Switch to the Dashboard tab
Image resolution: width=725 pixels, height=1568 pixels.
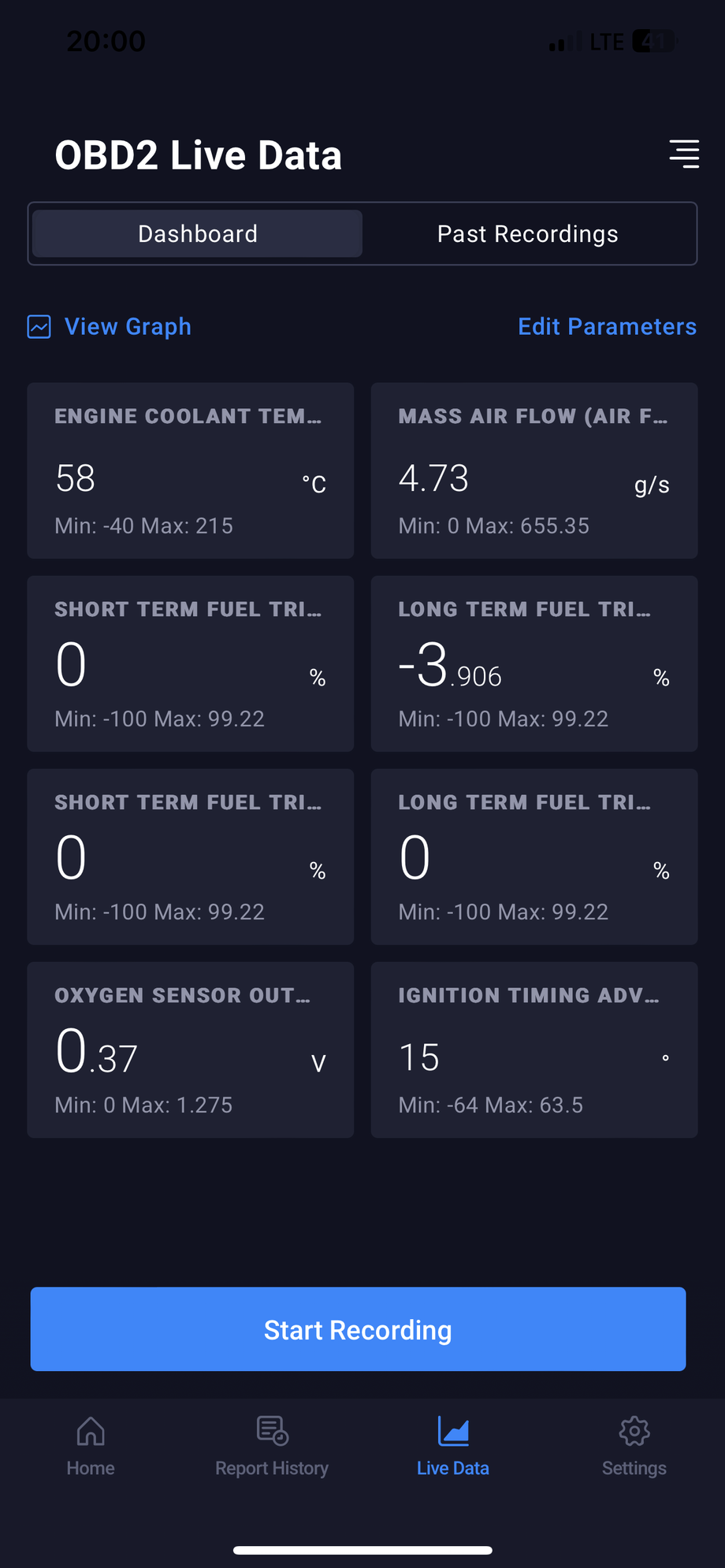pyautogui.click(x=197, y=234)
